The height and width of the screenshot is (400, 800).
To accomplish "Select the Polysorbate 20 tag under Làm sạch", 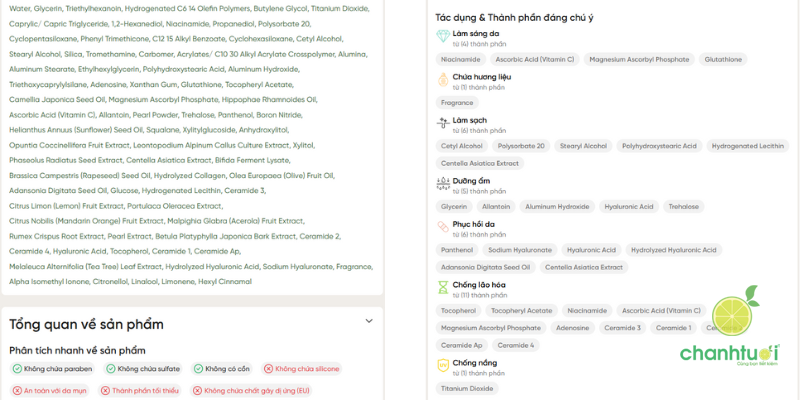I will tap(521, 146).
